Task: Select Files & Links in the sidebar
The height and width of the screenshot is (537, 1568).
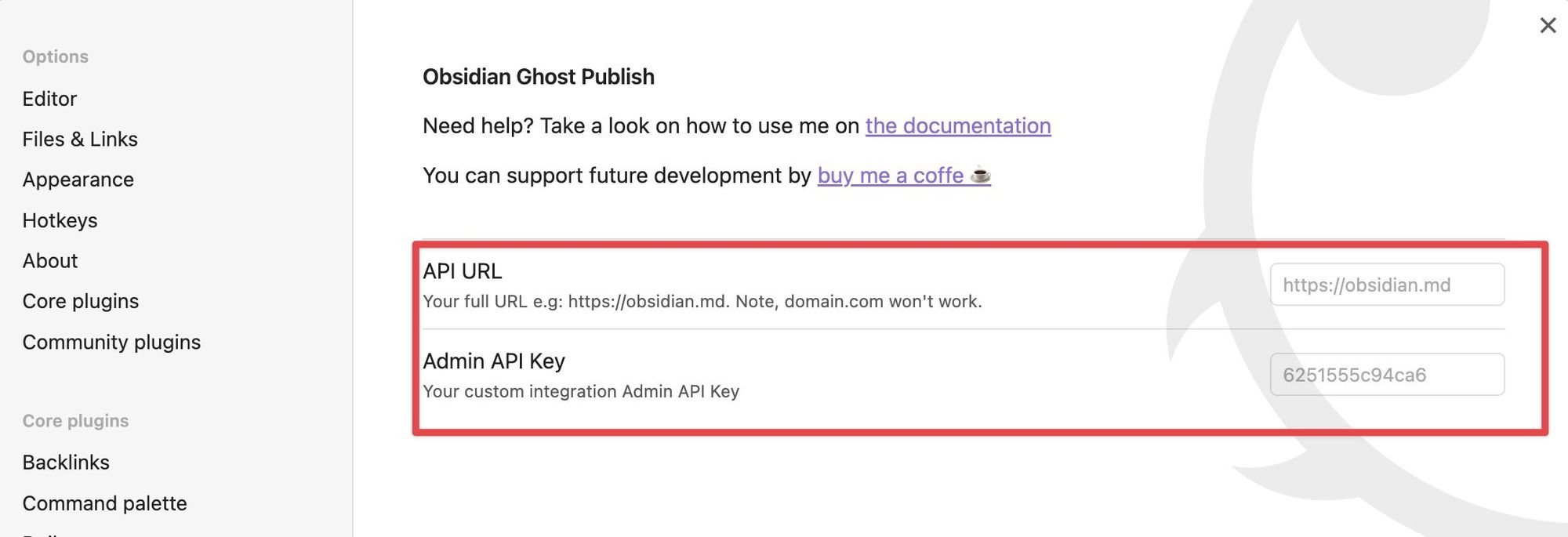Action: pyautogui.click(x=80, y=140)
